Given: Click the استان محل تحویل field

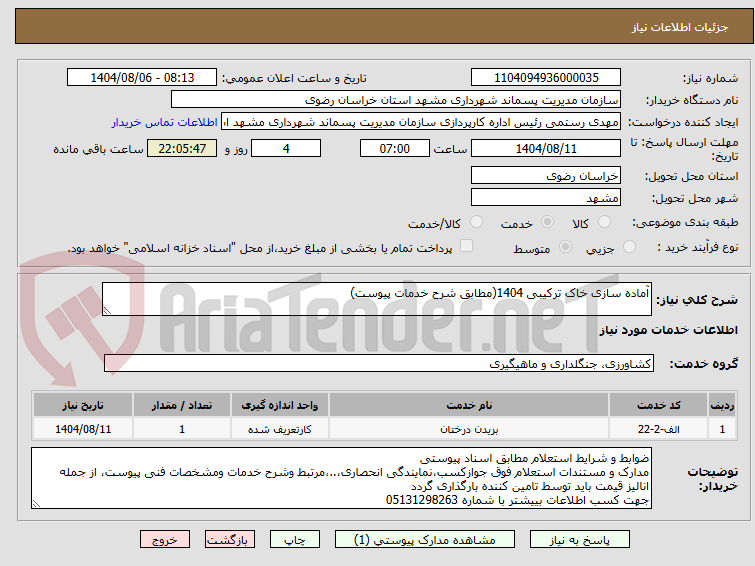Looking at the screenshot, I should click(x=546, y=175).
